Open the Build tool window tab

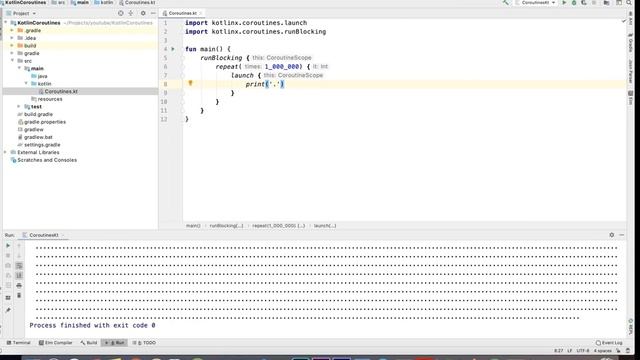click(89, 343)
